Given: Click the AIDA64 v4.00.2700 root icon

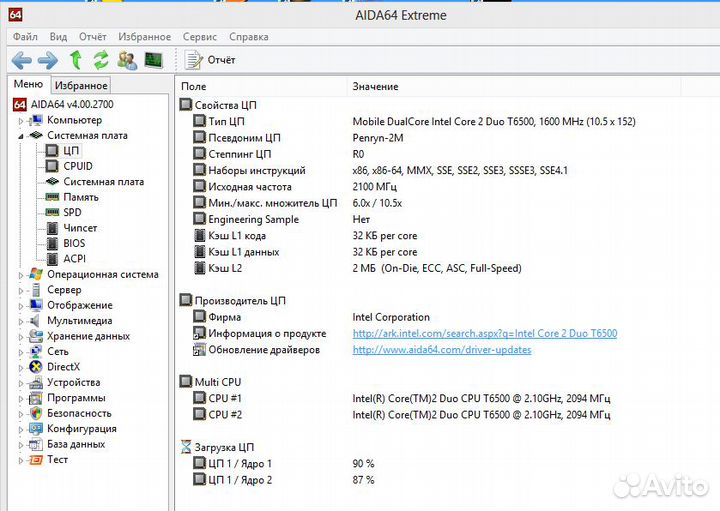Looking at the screenshot, I should 19,104.
